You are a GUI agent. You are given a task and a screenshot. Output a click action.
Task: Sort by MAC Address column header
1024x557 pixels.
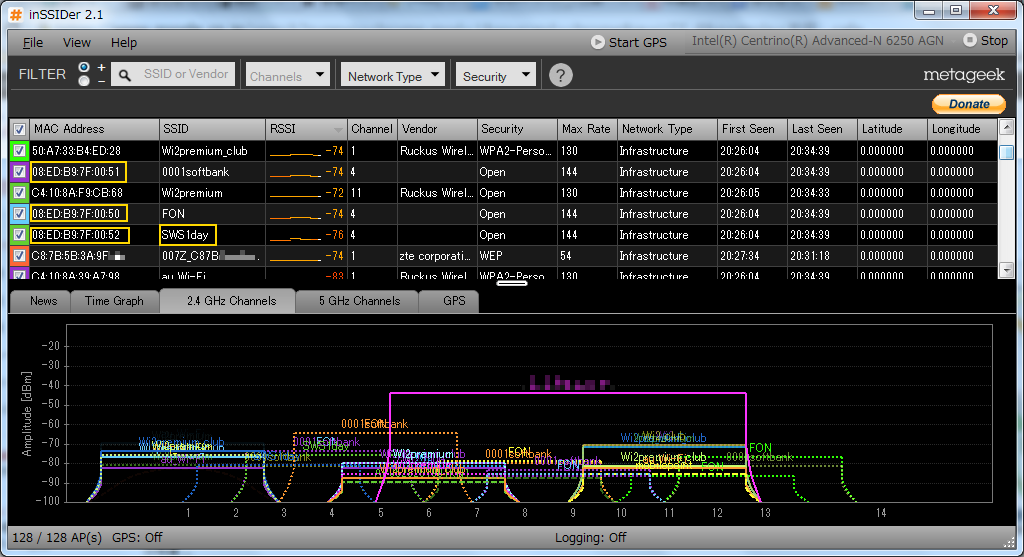(x=94, y=129)
